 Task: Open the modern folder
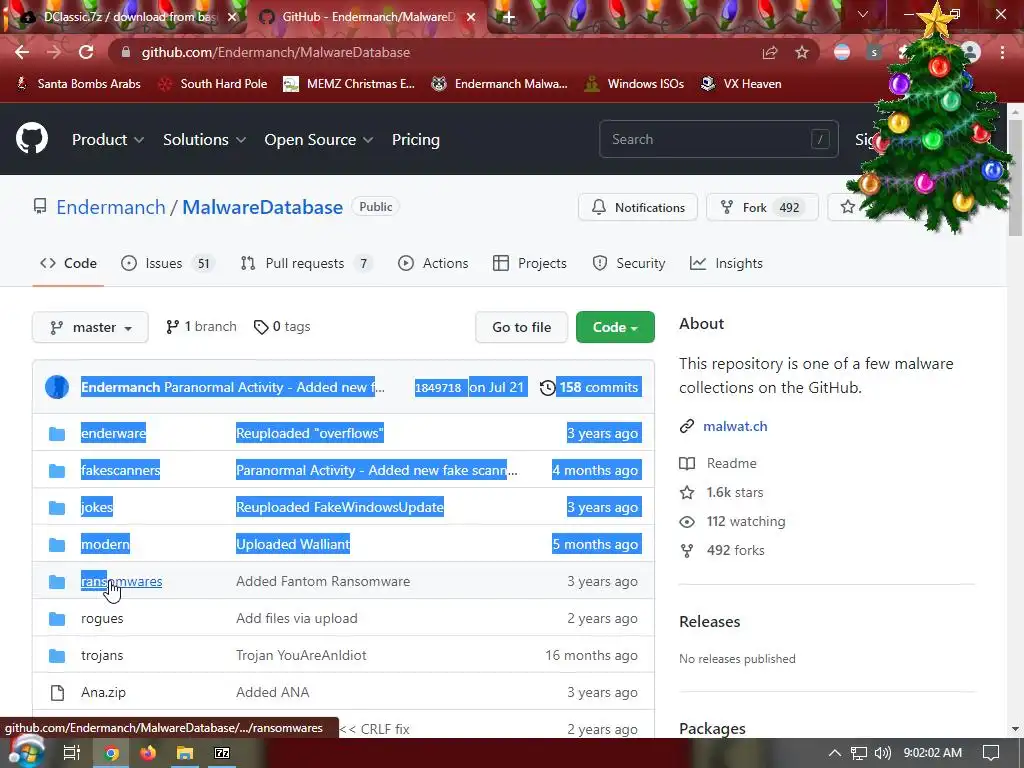pyautogui.click(x=105, y=544)
